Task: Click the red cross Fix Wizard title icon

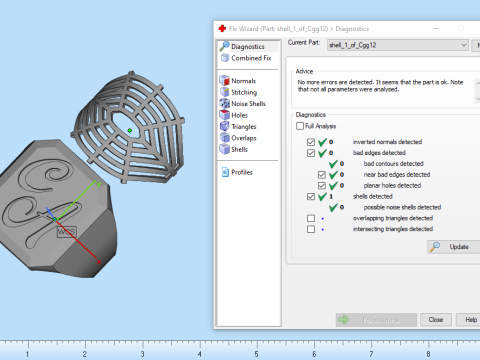Action: click(x=222, y=29)
